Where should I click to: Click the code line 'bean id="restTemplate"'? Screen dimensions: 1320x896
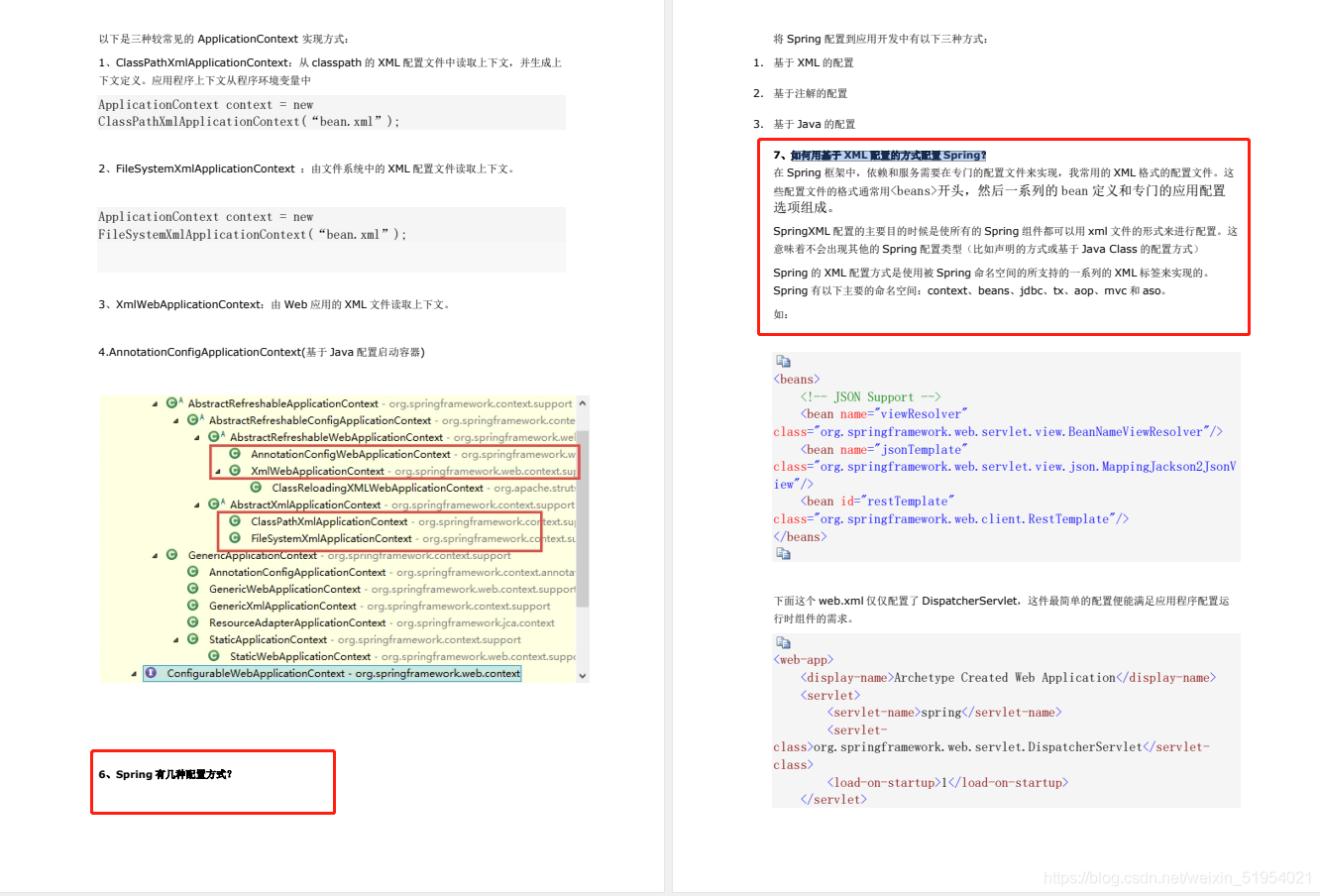[x=877, y=502]
